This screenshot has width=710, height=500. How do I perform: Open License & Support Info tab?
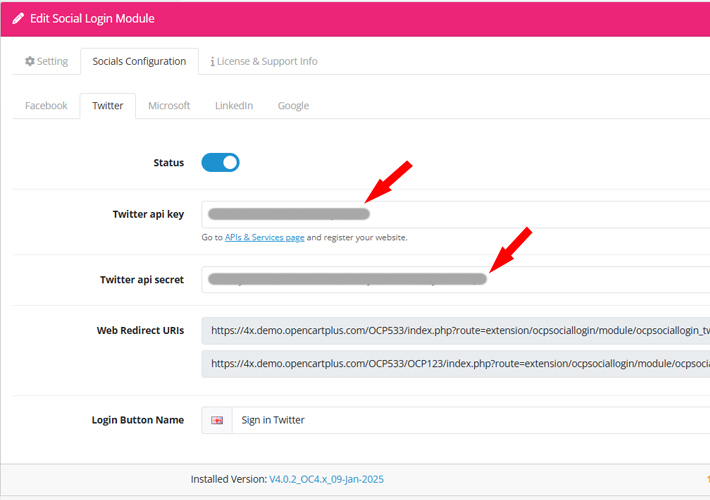pyautogui.click(x=264, y=61)
